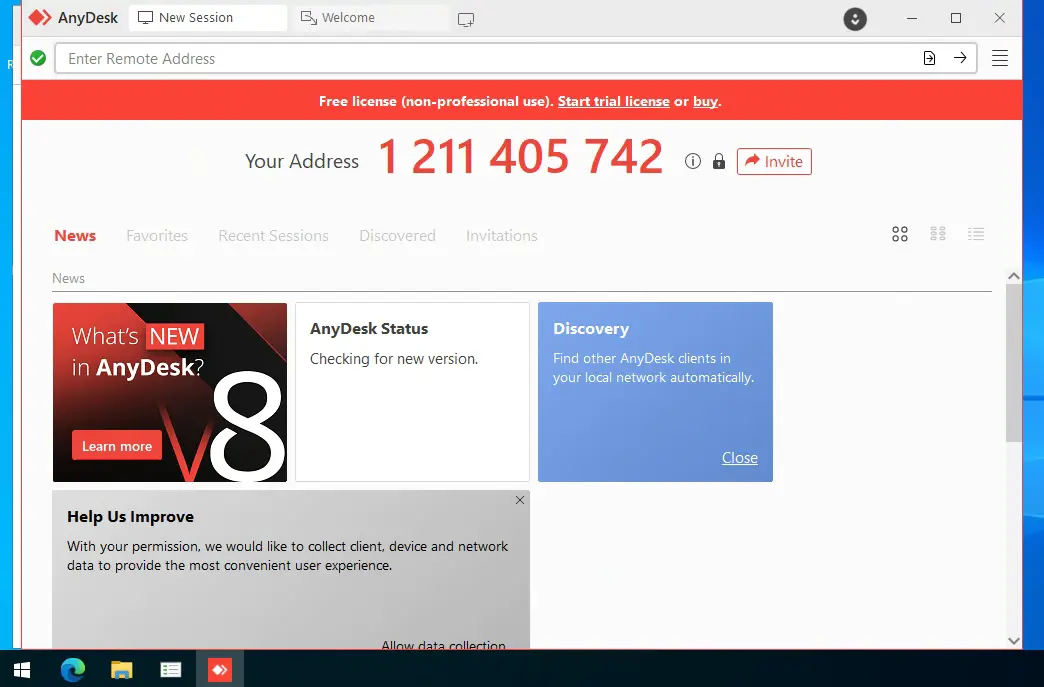Click the AnyDesk taskbar icon
Screen dimensions: 1044x687
tap(220, 669)
